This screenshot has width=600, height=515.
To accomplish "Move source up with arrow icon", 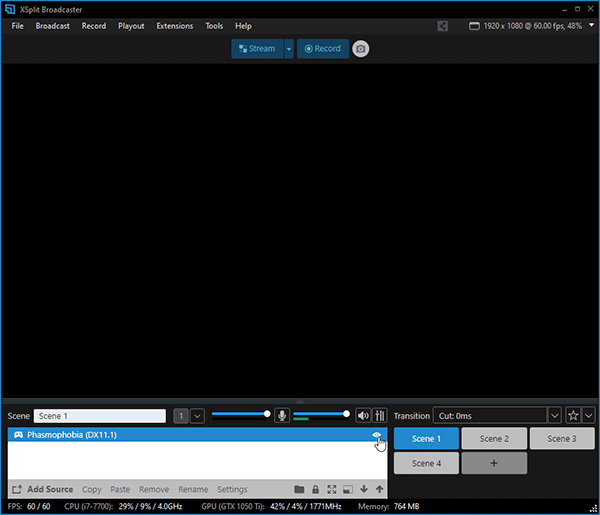I will point(380,489).
